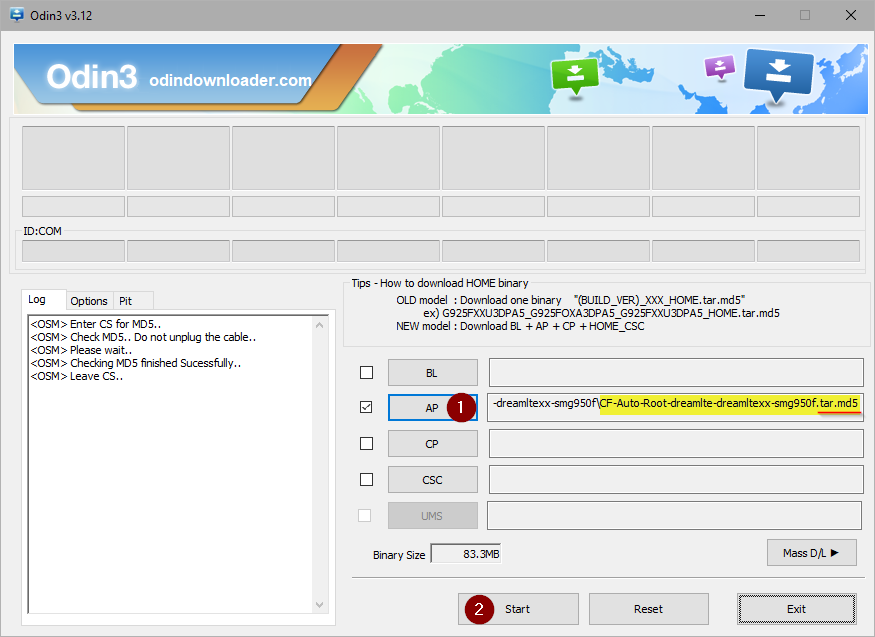Click the green download icon in banner
The width and height of the screenshot is (875, 637).
pyautogui.click(x=575, y=76)
